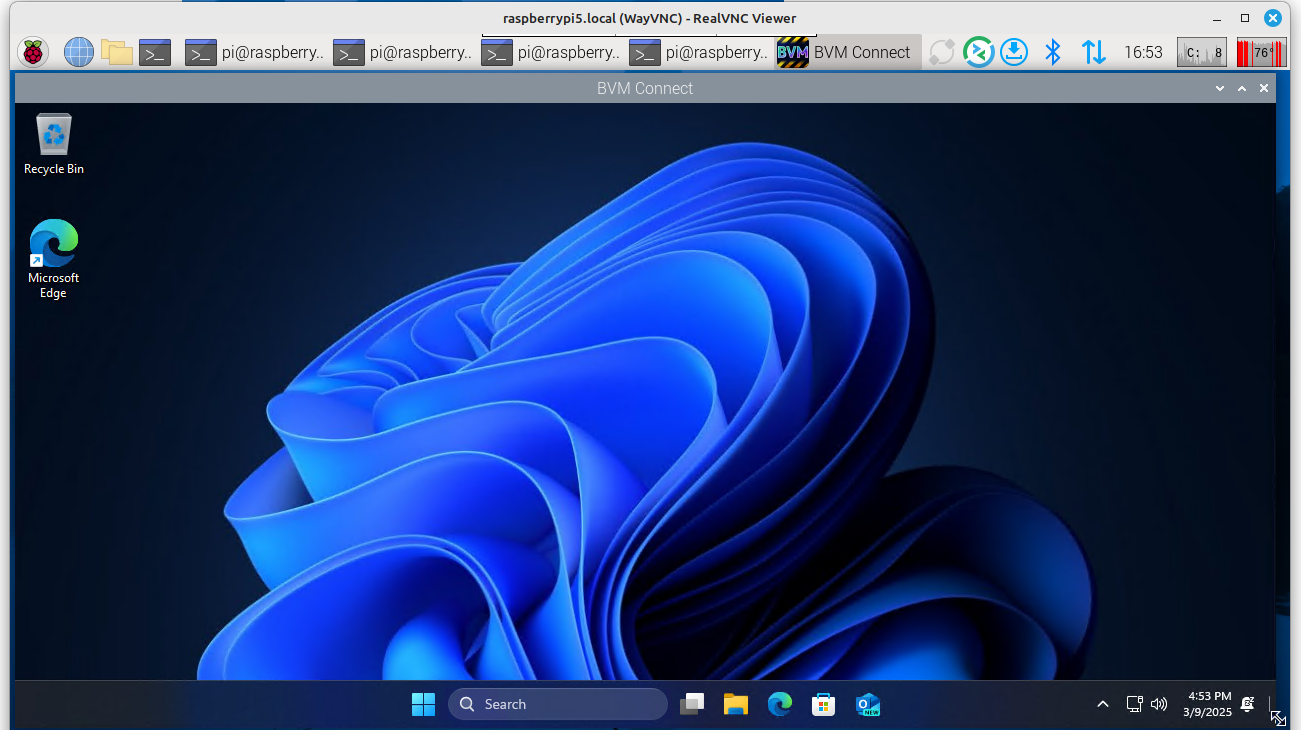Open the Bluetooth menu in Pi panel
1301x730 pixels.
(x=1052, y=52)
